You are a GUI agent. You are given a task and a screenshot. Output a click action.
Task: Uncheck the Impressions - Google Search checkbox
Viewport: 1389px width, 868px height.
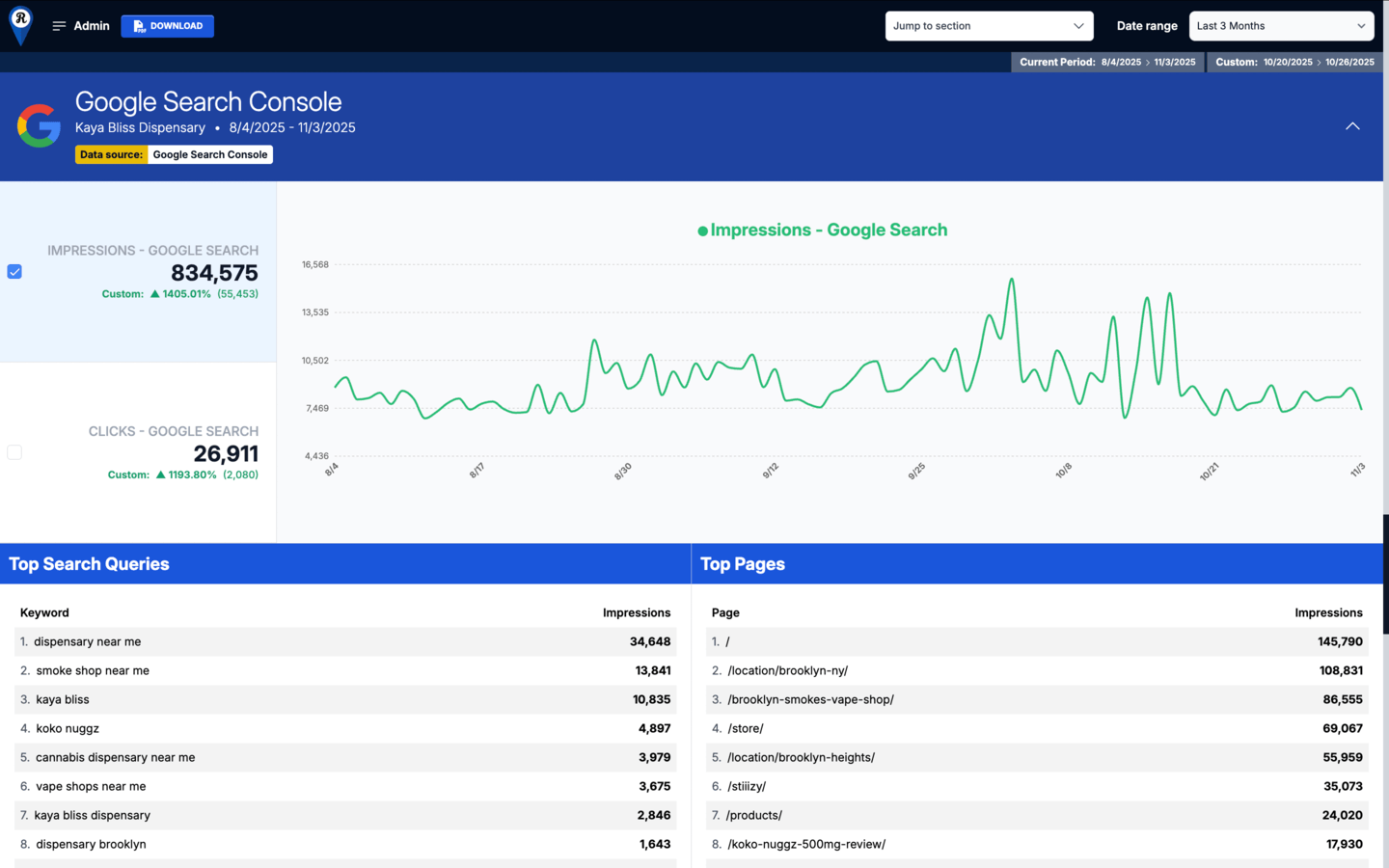pyautogui.click(x=14, y=272)
